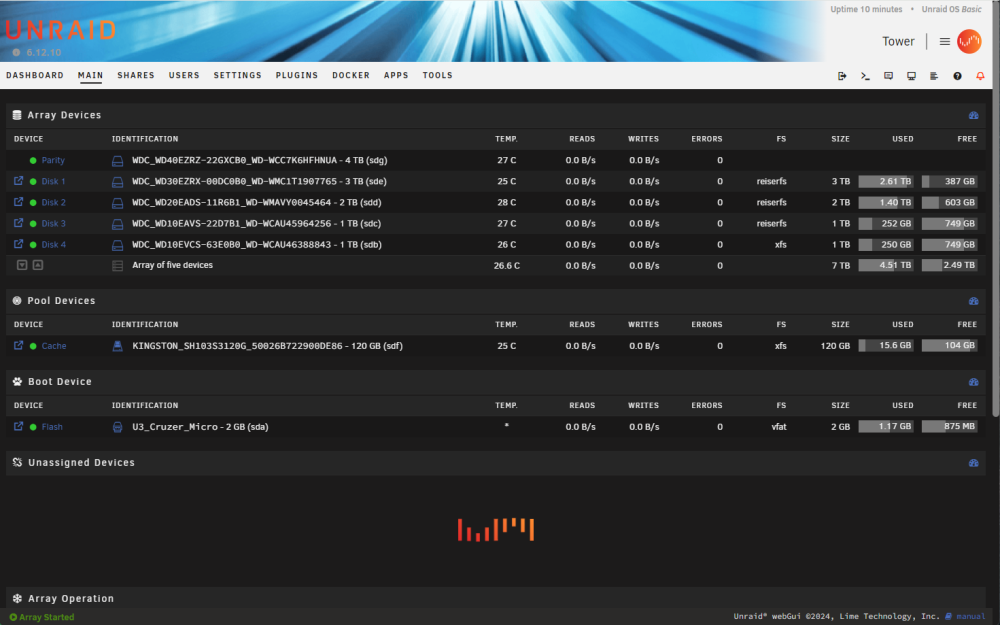Browse Disk 1 via its folder icon

coord(18,181)
